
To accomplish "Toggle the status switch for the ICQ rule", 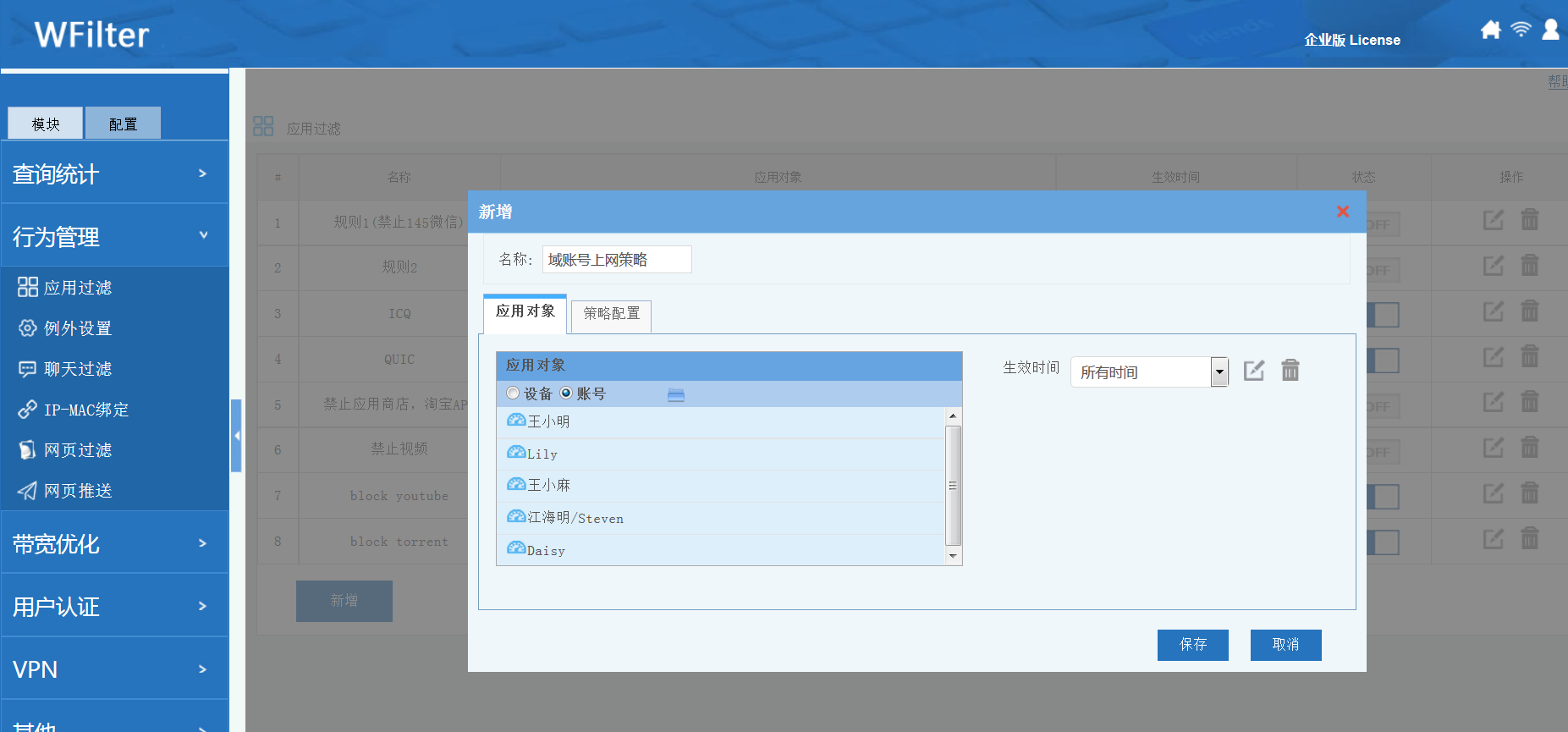I will pyautogui.click(x=1383, y=315).
